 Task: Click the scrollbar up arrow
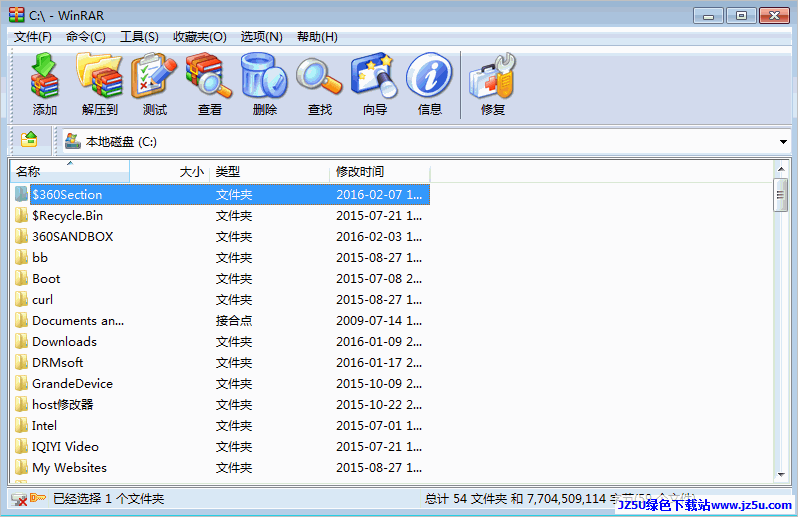pyautogui.click(x=781, y=169)
